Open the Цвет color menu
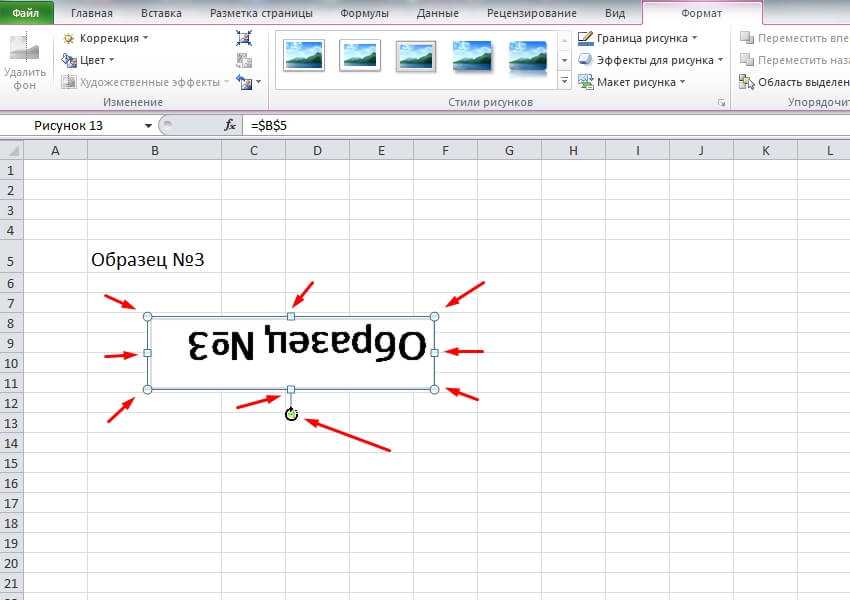The height and width of the screenshot is (600, 850). point(88,60)
